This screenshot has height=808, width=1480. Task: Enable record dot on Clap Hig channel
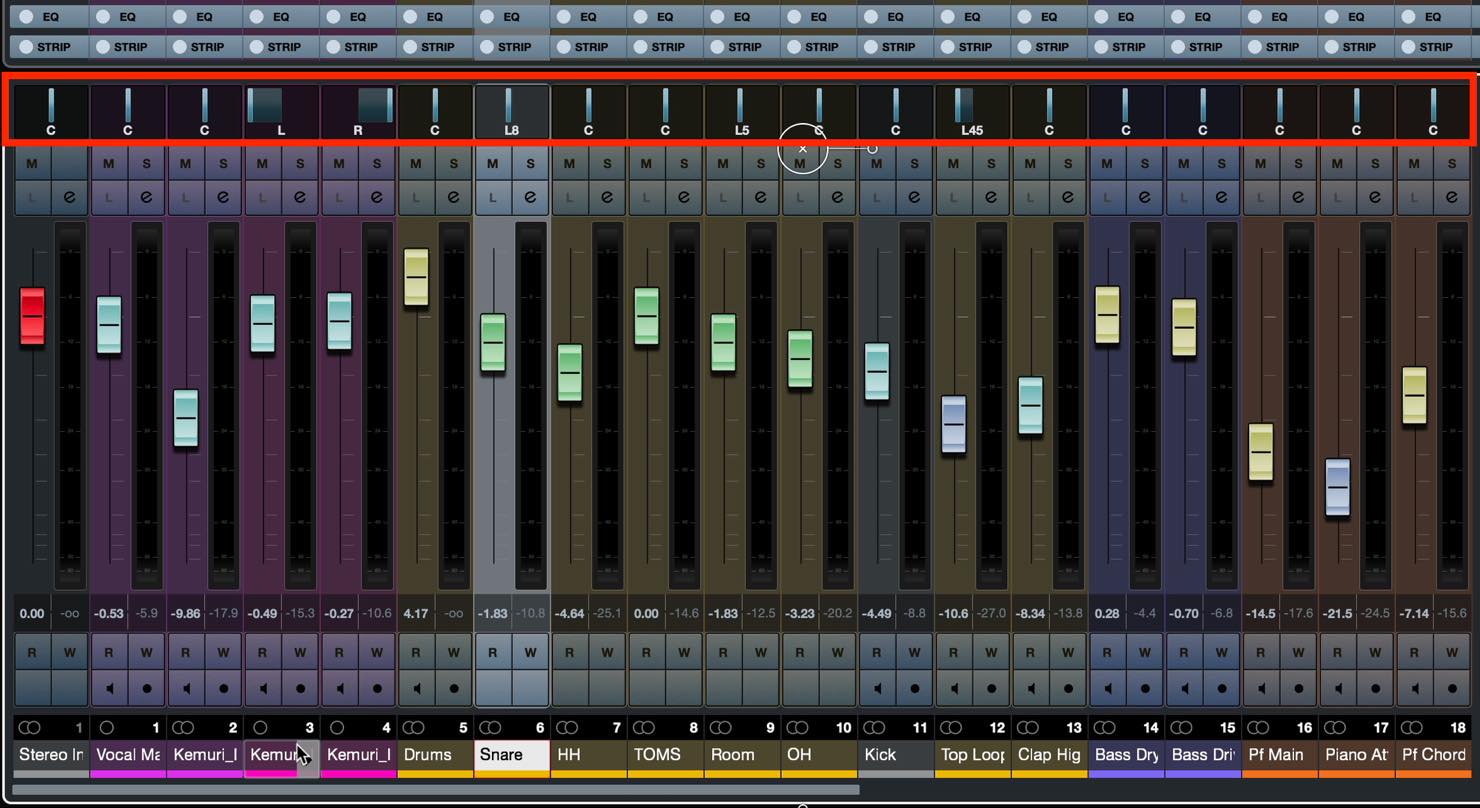[x=1068, y=688]
